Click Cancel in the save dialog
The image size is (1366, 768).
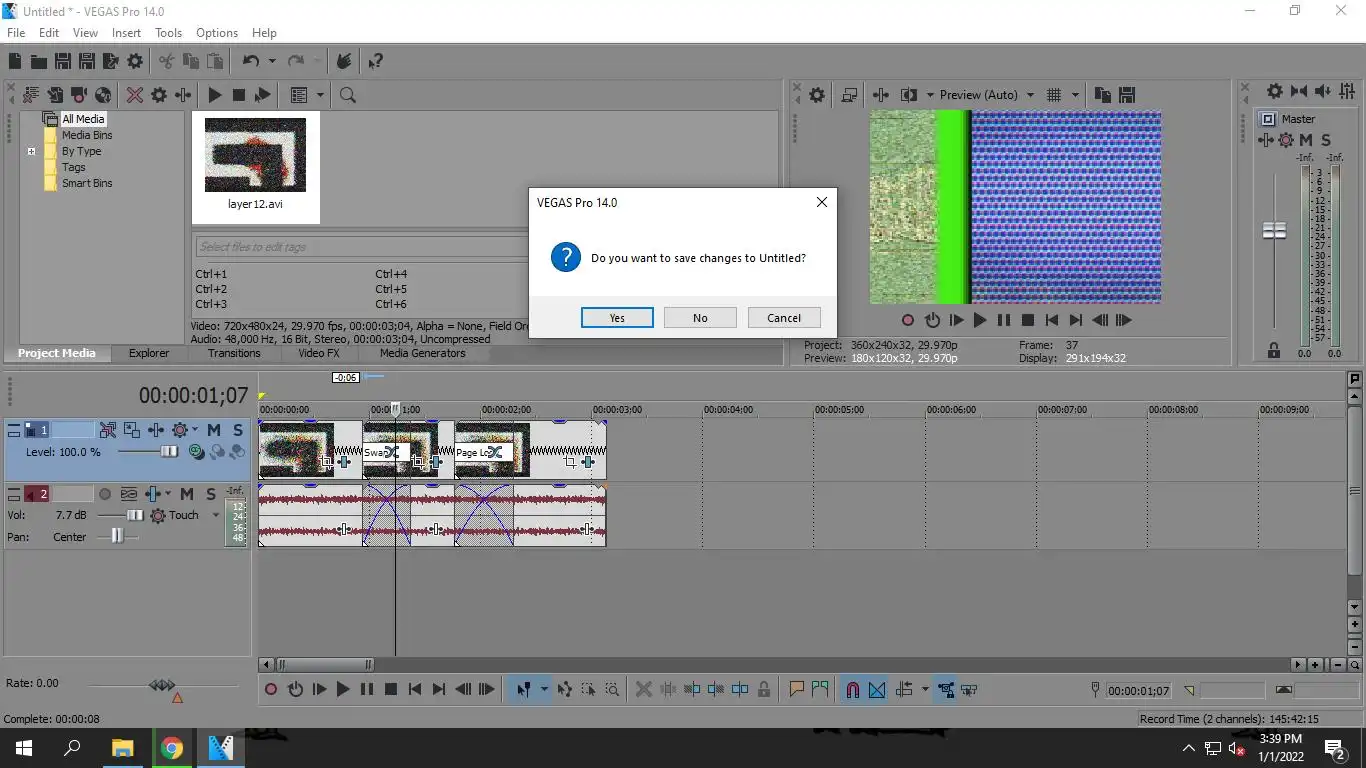tap(784, 318)
